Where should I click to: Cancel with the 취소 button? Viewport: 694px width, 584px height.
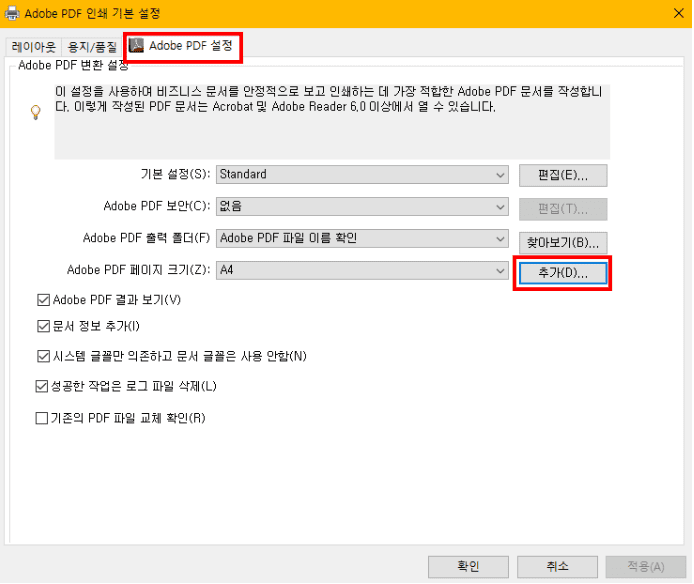(x=557, y=566)
